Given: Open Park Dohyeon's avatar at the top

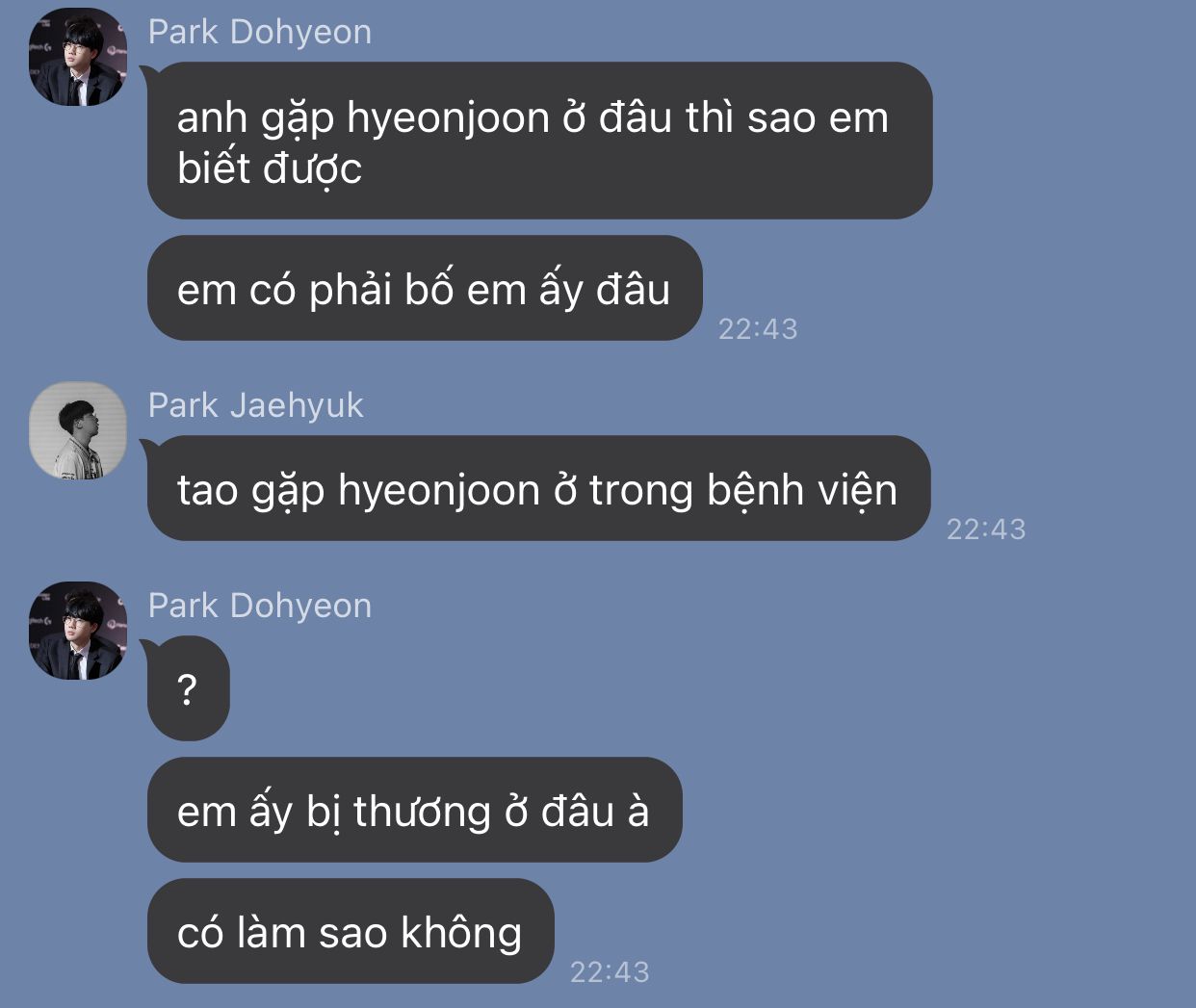Looking at the screenshot, I should (78, 57).
